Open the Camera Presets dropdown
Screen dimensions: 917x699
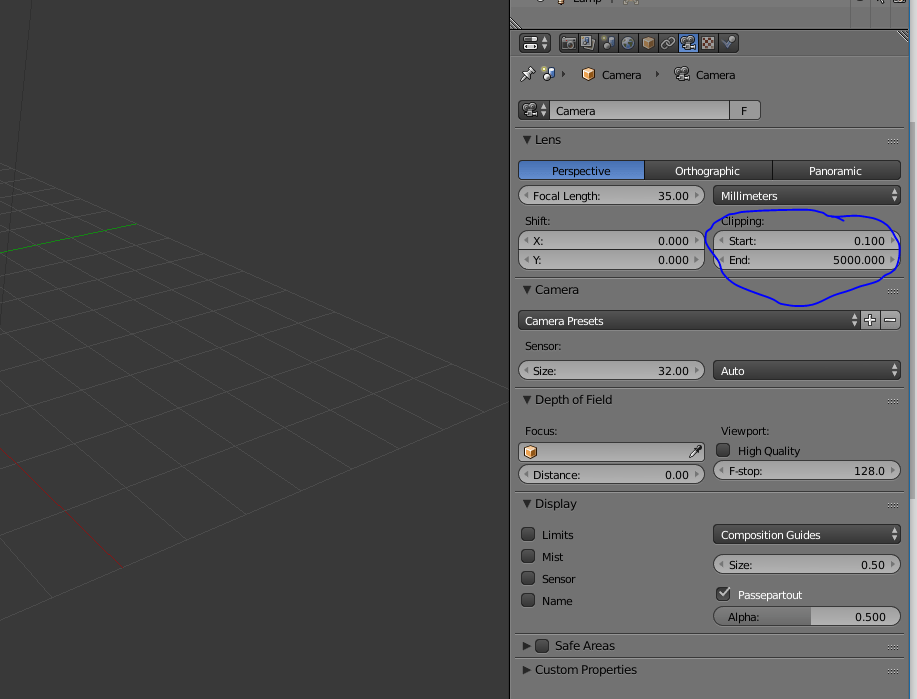(x=688, y=320)
